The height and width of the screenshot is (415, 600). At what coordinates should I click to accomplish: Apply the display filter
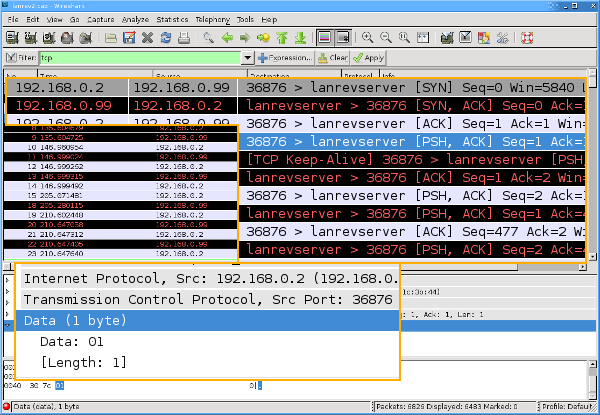pyautogui.click(x=368, y=58)
